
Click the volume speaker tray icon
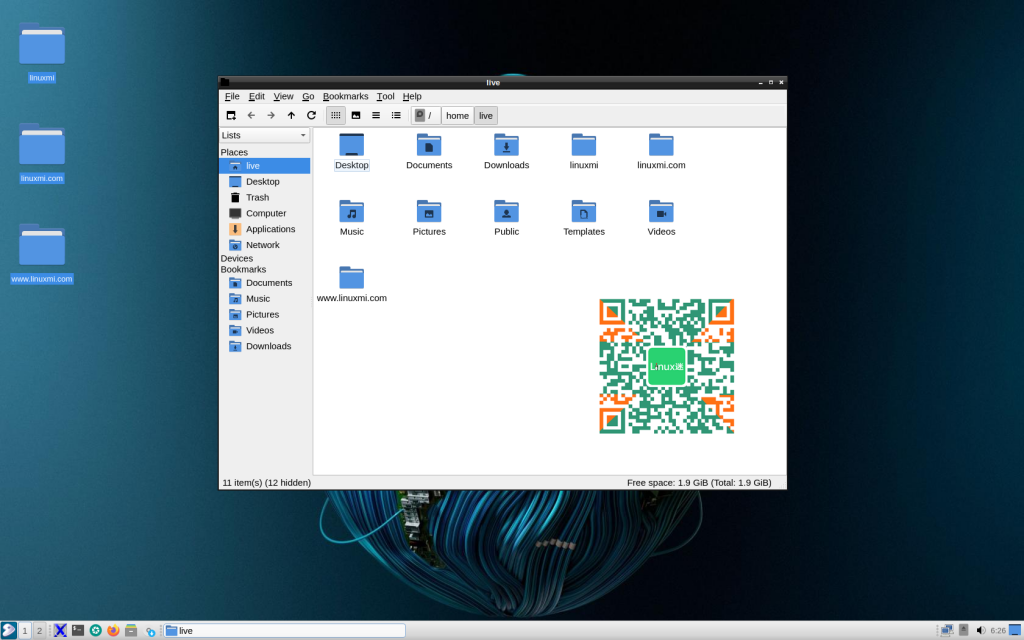click(x=980, y=630)
